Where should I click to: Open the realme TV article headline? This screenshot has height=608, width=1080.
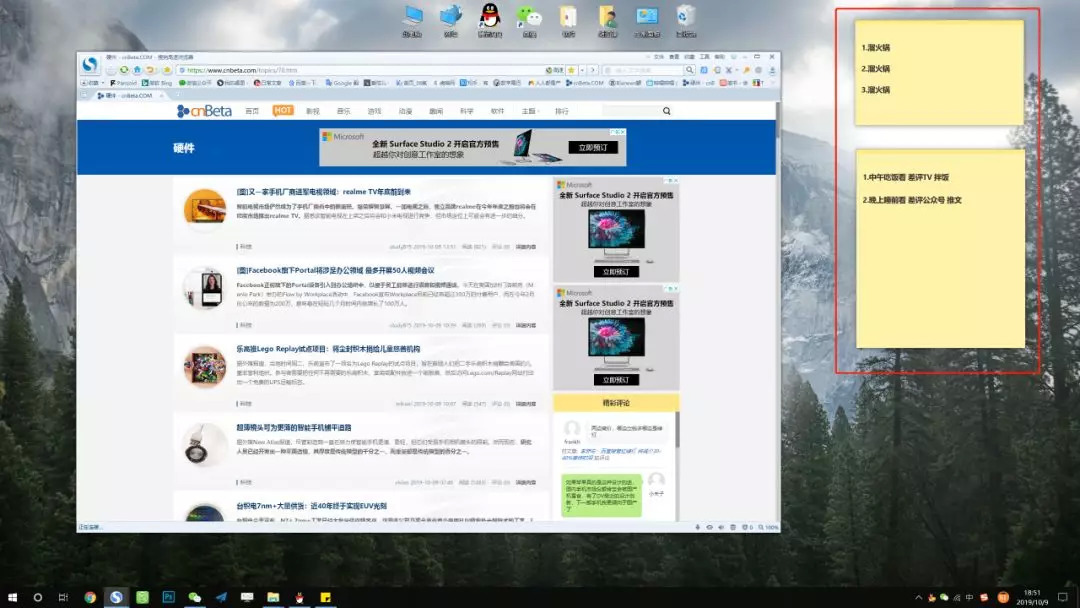(322, 191)
